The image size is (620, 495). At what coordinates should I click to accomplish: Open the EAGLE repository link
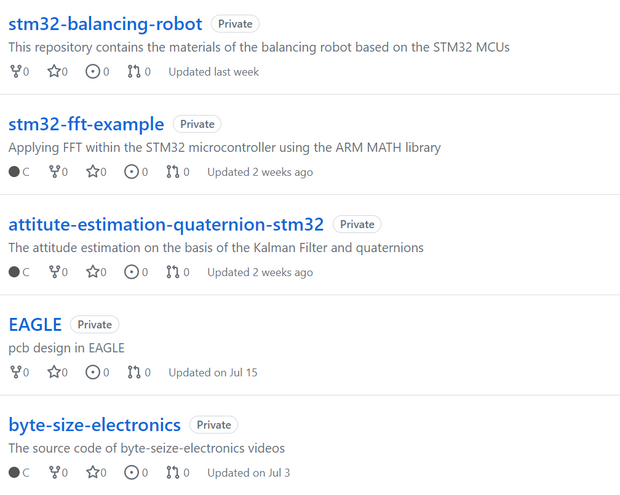pos(35,324)
